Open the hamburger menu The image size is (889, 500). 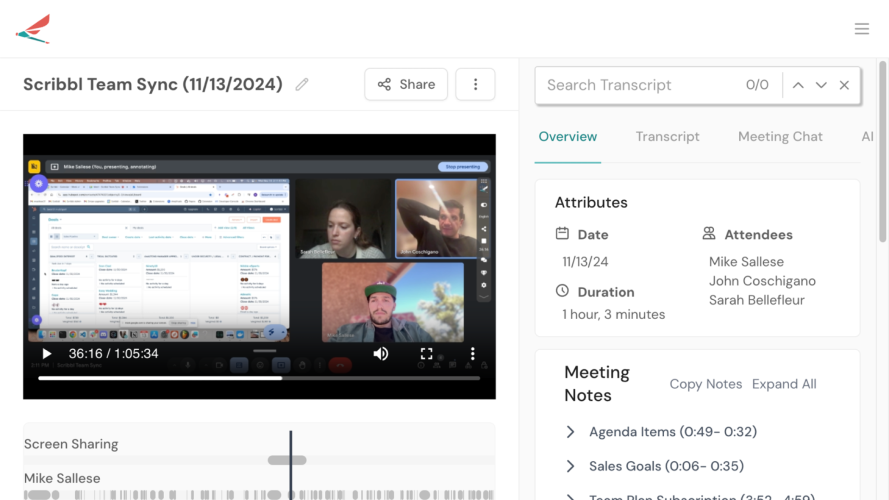[x=862, y=29]
